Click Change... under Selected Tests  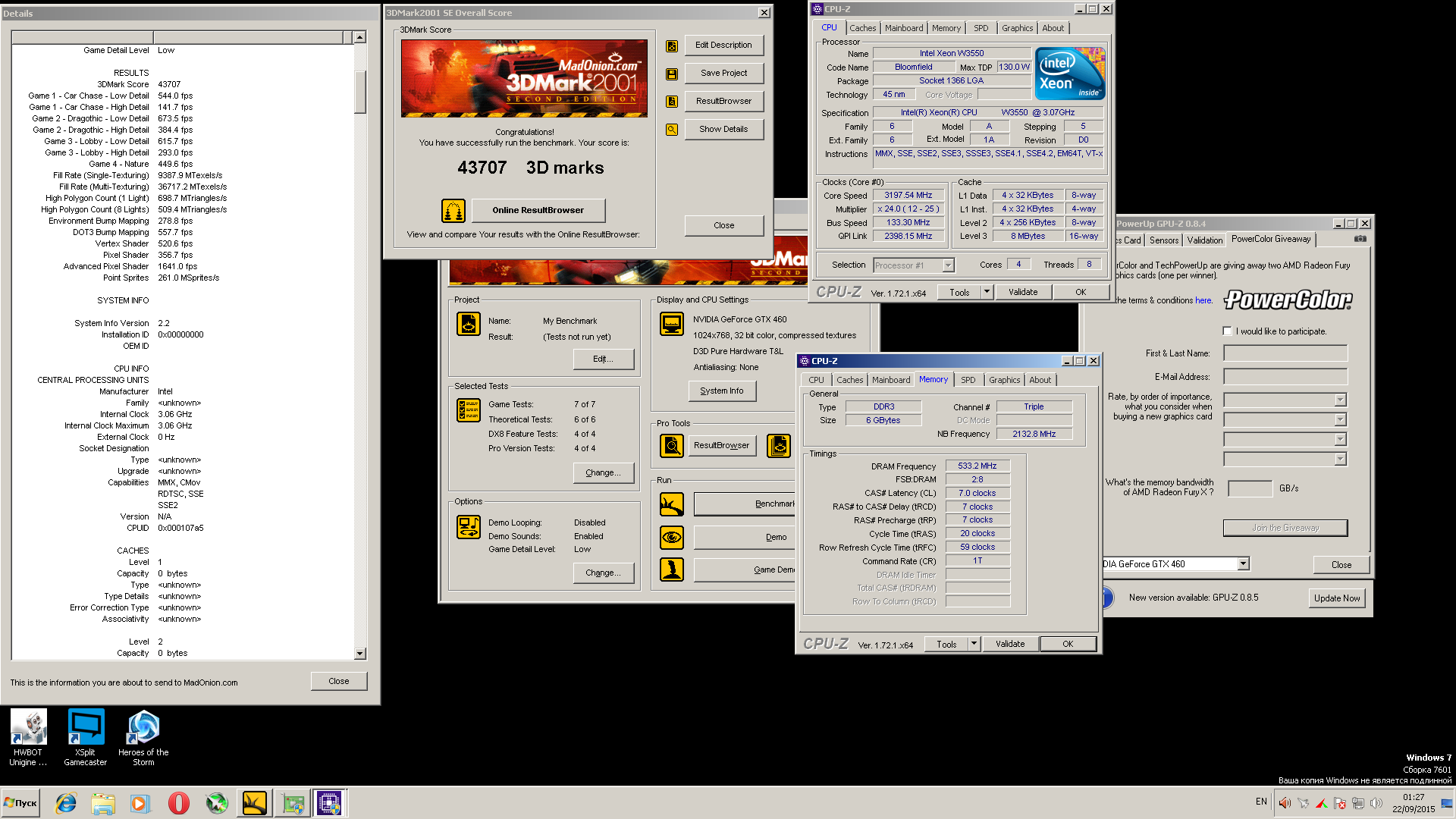click(604, 473)
